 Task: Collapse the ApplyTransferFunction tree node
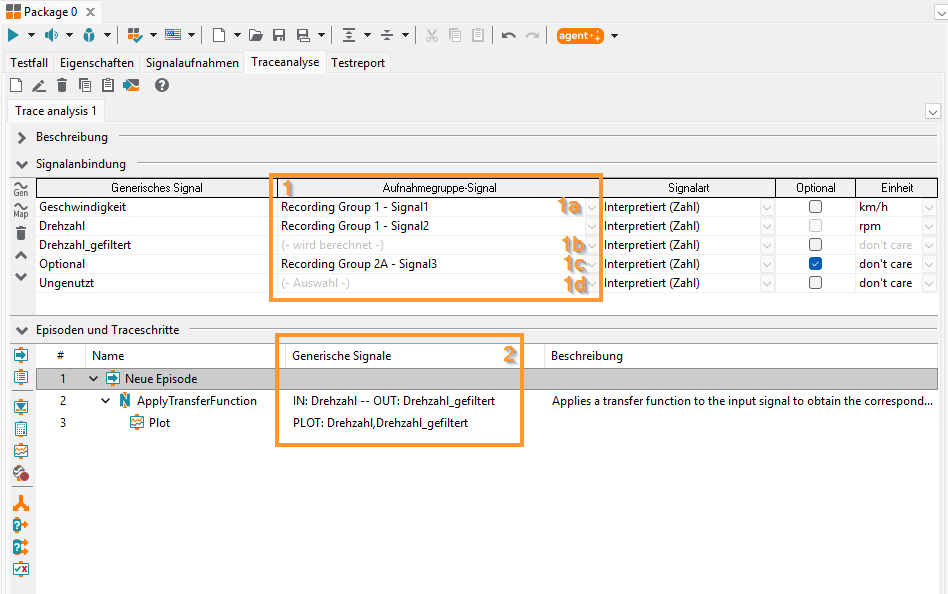[x=105, y=400]
